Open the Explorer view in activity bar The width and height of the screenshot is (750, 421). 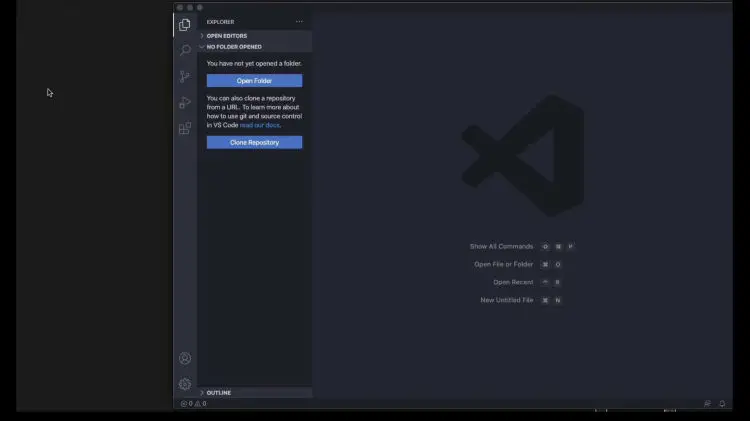(x=185, y=24)
